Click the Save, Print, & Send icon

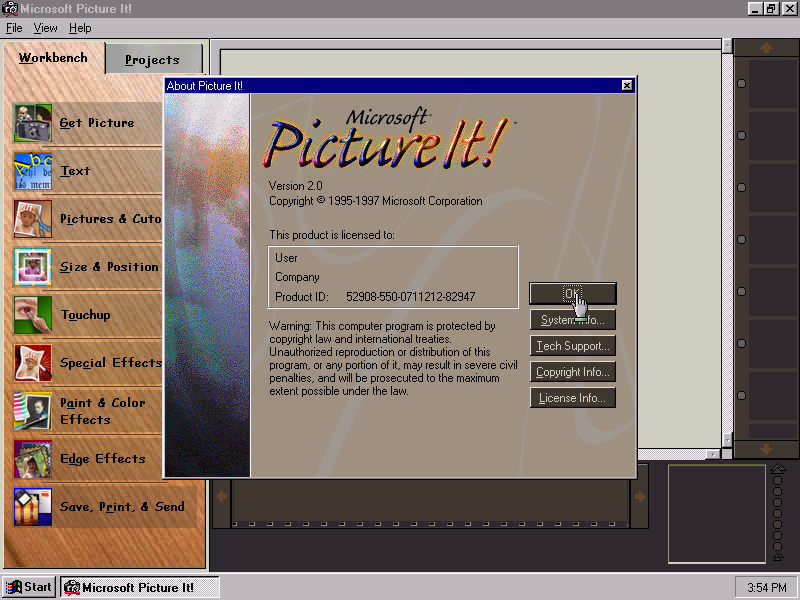(x=33, y=507)
